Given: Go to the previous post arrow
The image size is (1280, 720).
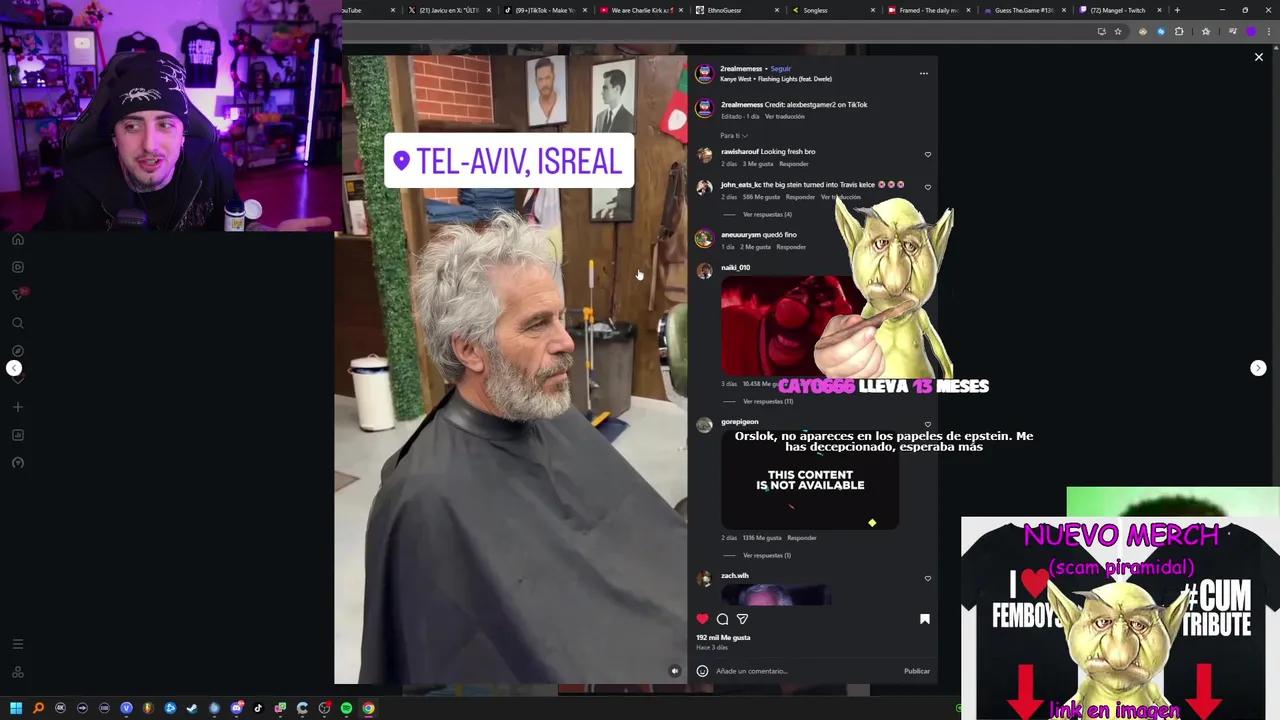Looking at the screenshot, I should [x=14, y=368].
